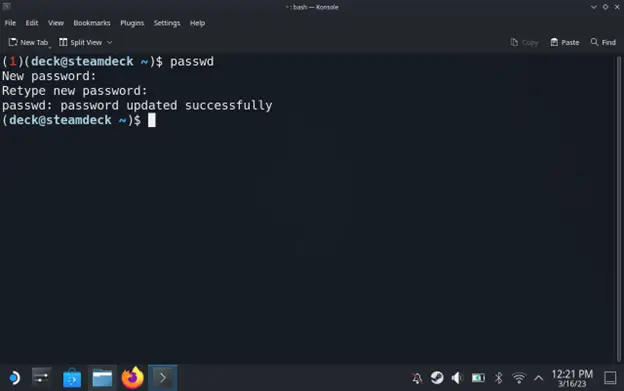Open the Dolphin file manager
The image size is (624, 391).
coord(102,377)
